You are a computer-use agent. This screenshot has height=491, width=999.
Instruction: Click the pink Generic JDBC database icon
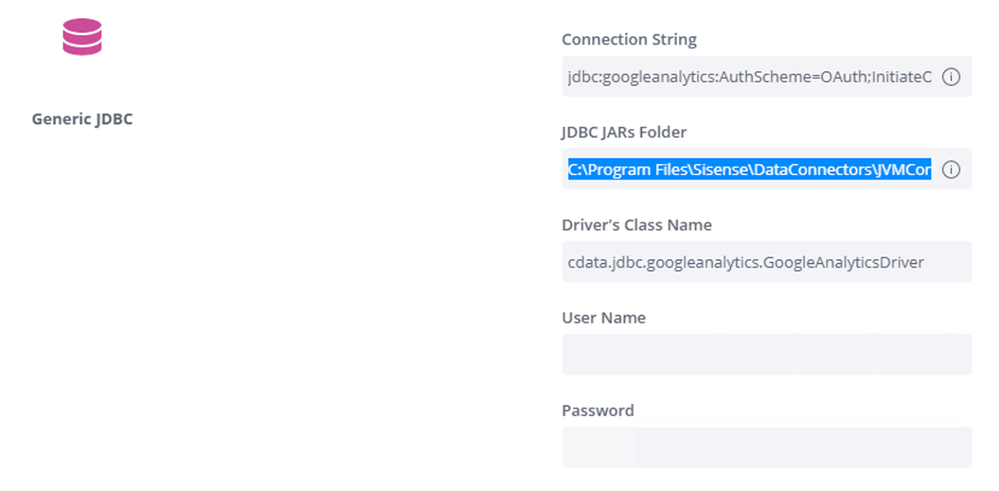pos(82,37)
